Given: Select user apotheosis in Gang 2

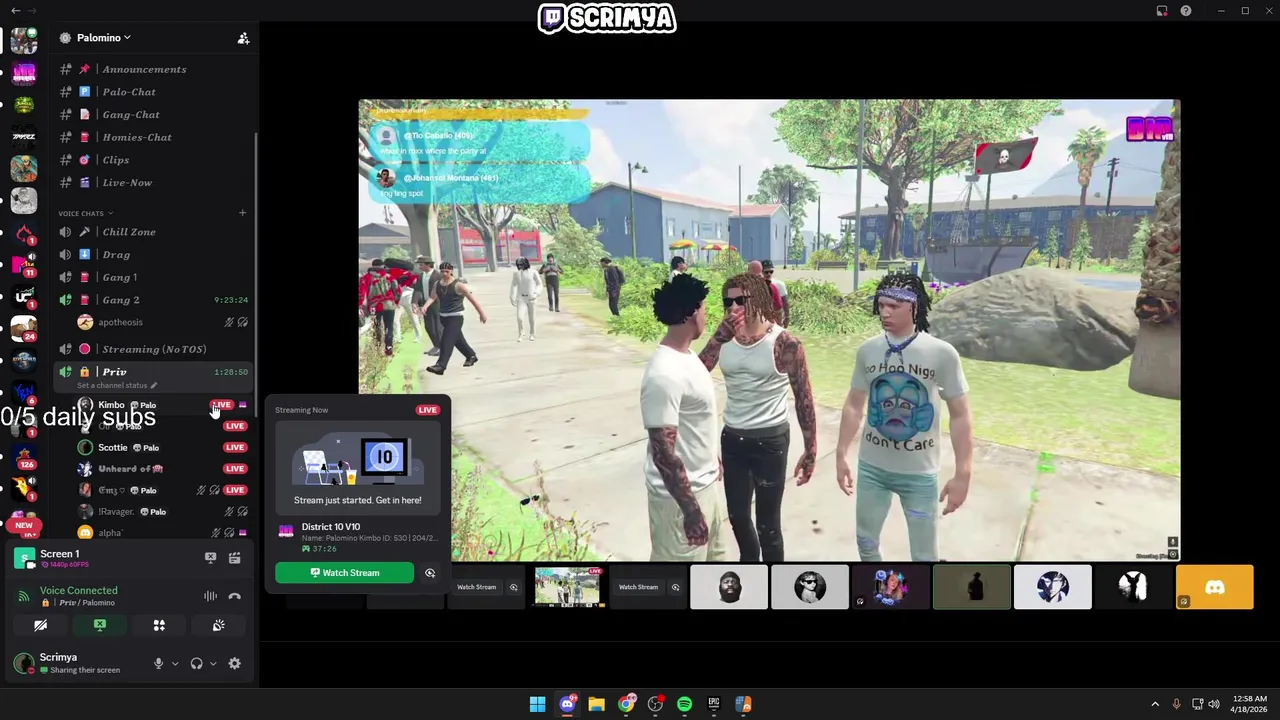Looking at the screenshot, I should (152, 322).
